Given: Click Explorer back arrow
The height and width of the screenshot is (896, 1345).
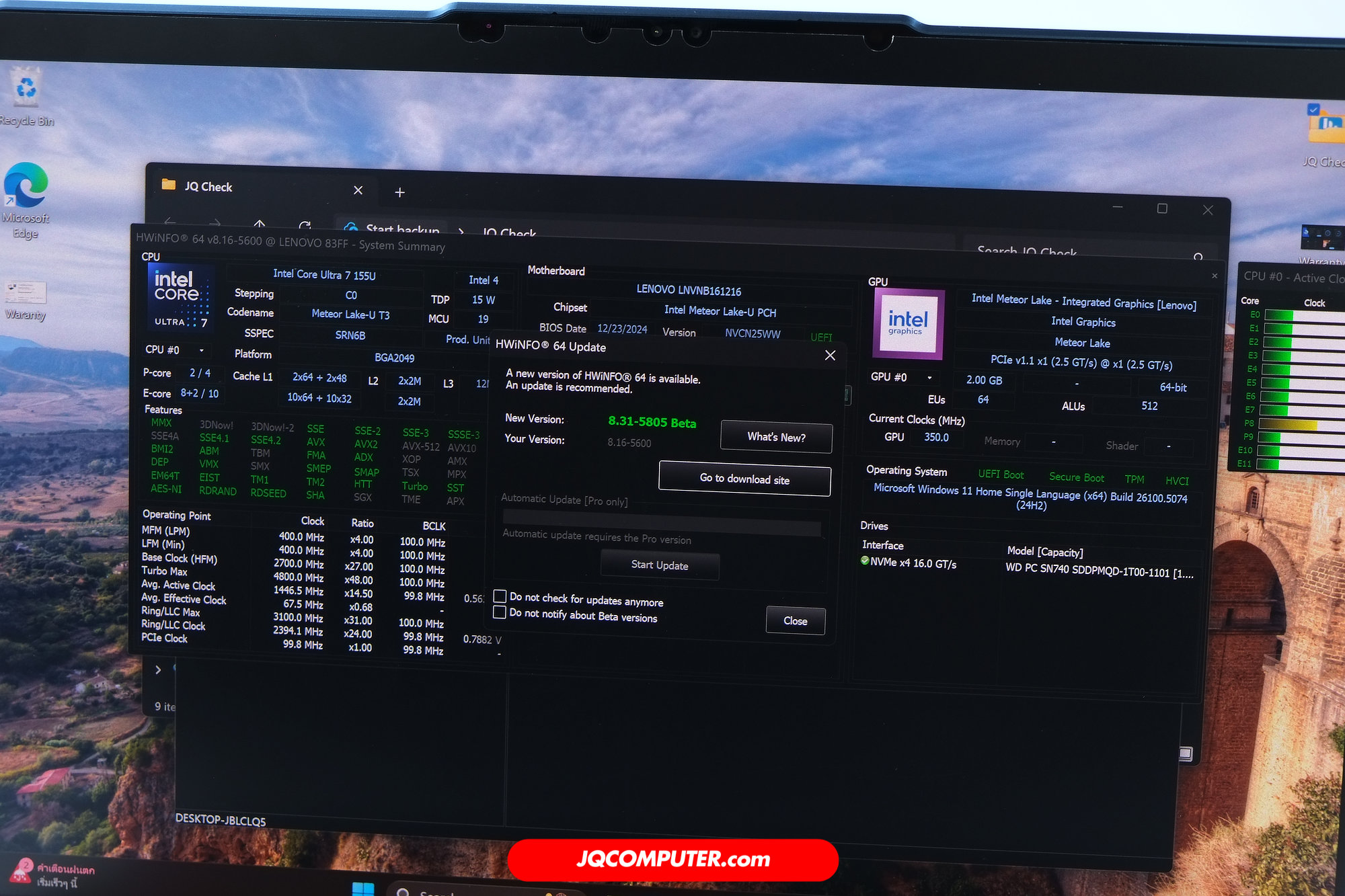Looking at the screenshot, I should (x=169, y=221).
